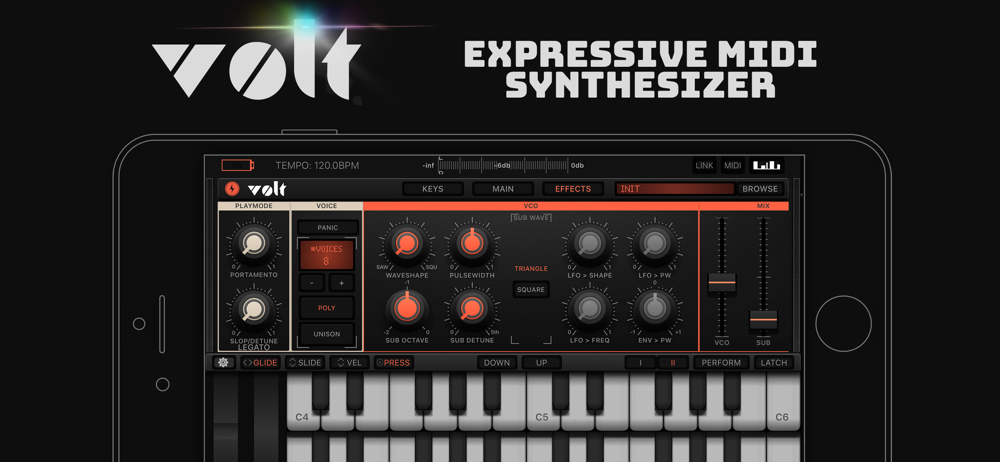The width and height of the screenshot is (1000, 462).
Task: Click the #VOICES 8 display
Action: tap(327, 255)
